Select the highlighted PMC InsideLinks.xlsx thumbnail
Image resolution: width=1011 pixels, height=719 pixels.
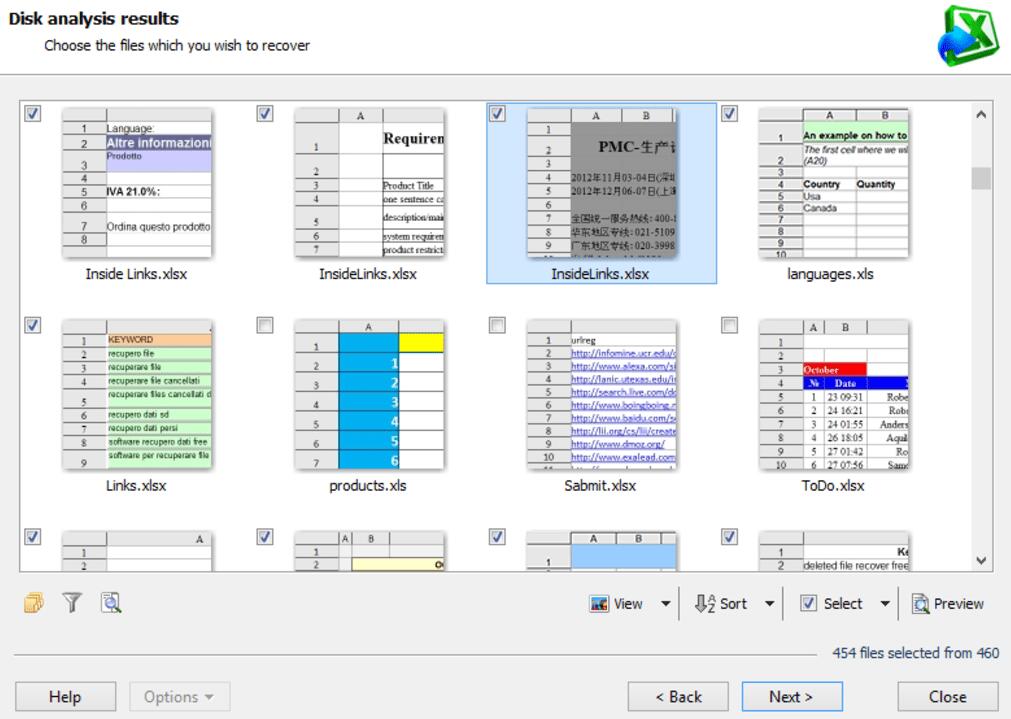point(602,183)
